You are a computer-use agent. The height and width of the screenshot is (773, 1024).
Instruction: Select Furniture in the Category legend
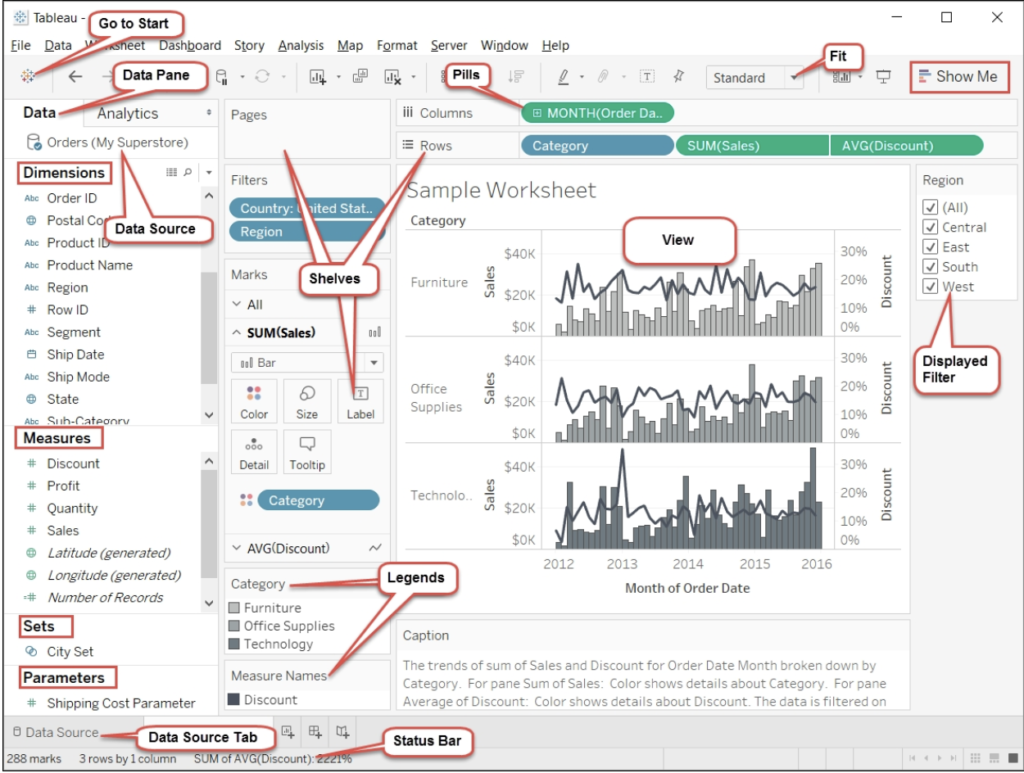(272, 607)
